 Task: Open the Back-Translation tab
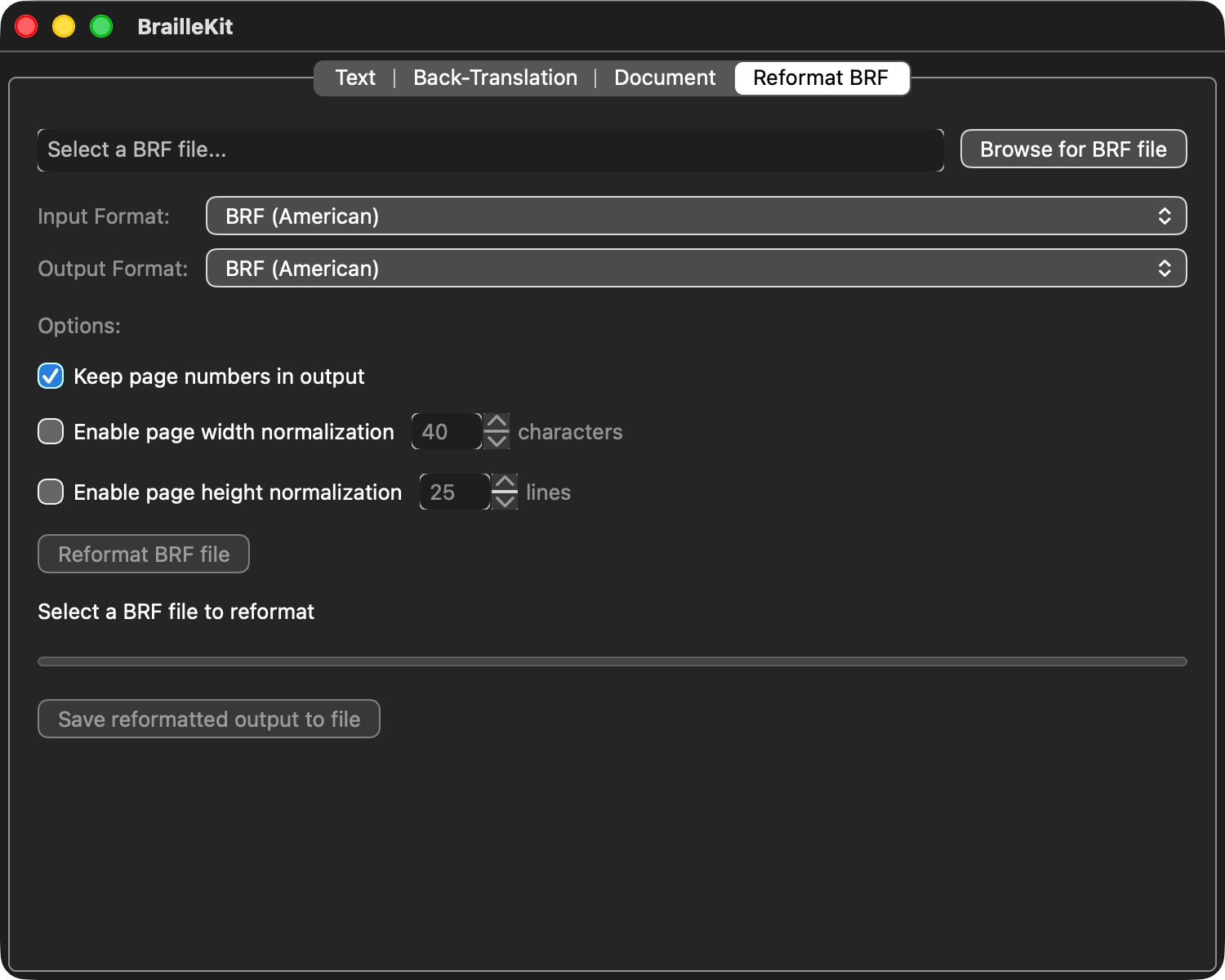(495, 78)
